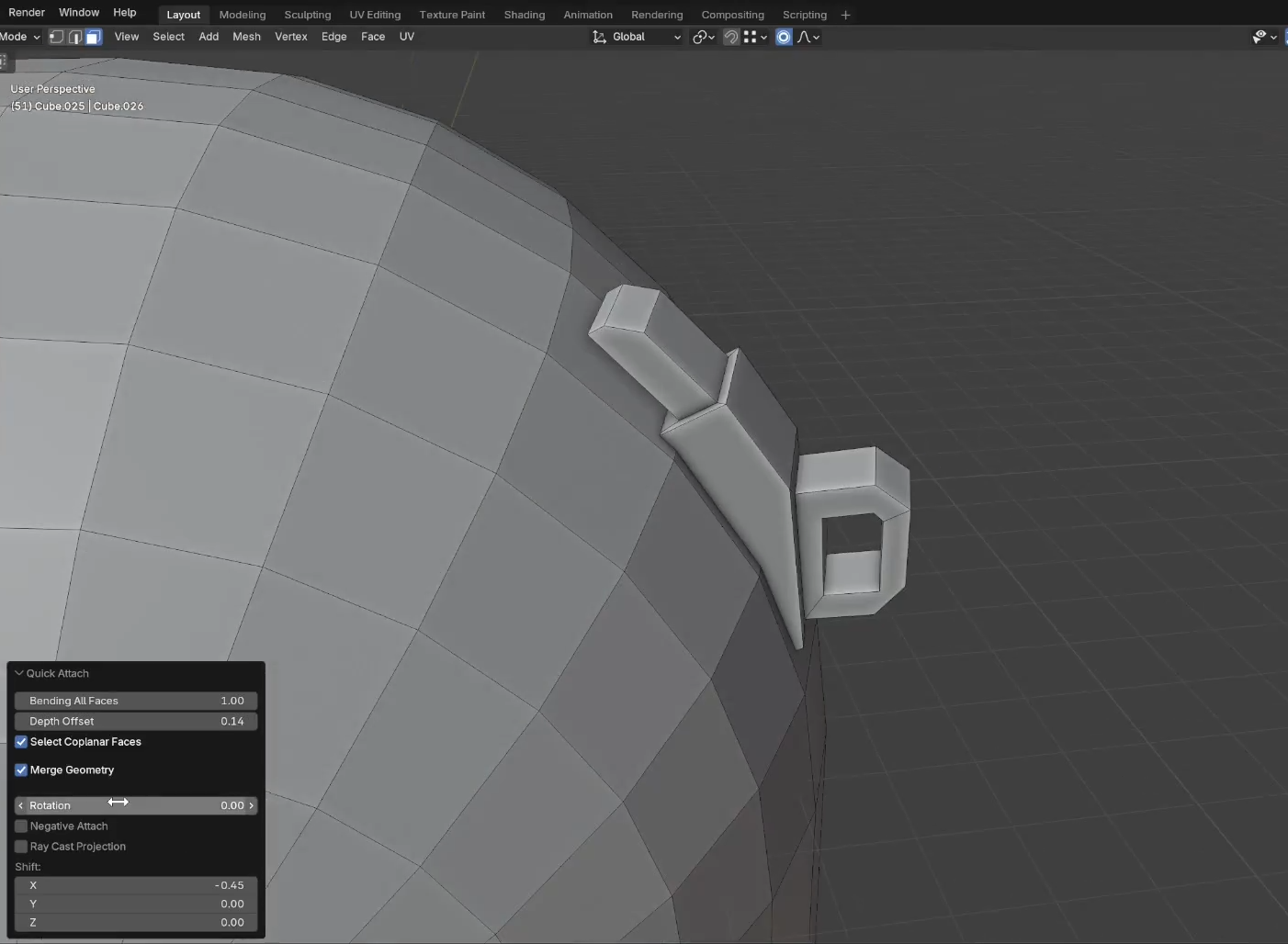Open the Add menu
Image resolution: width=1288 pixels, height=944 pixels.
(209, 37)
